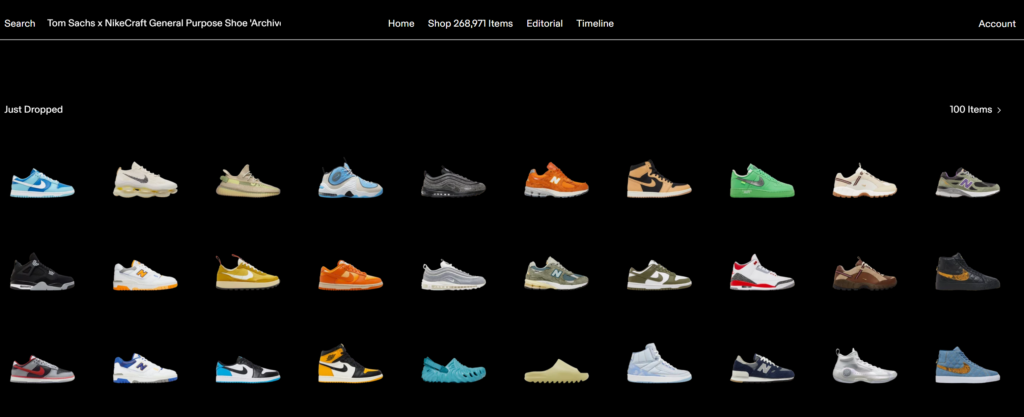1024x417 pixels.
Task: Select the blue-toe Air Jordan 1 Low
Action: tap(248, 369)
